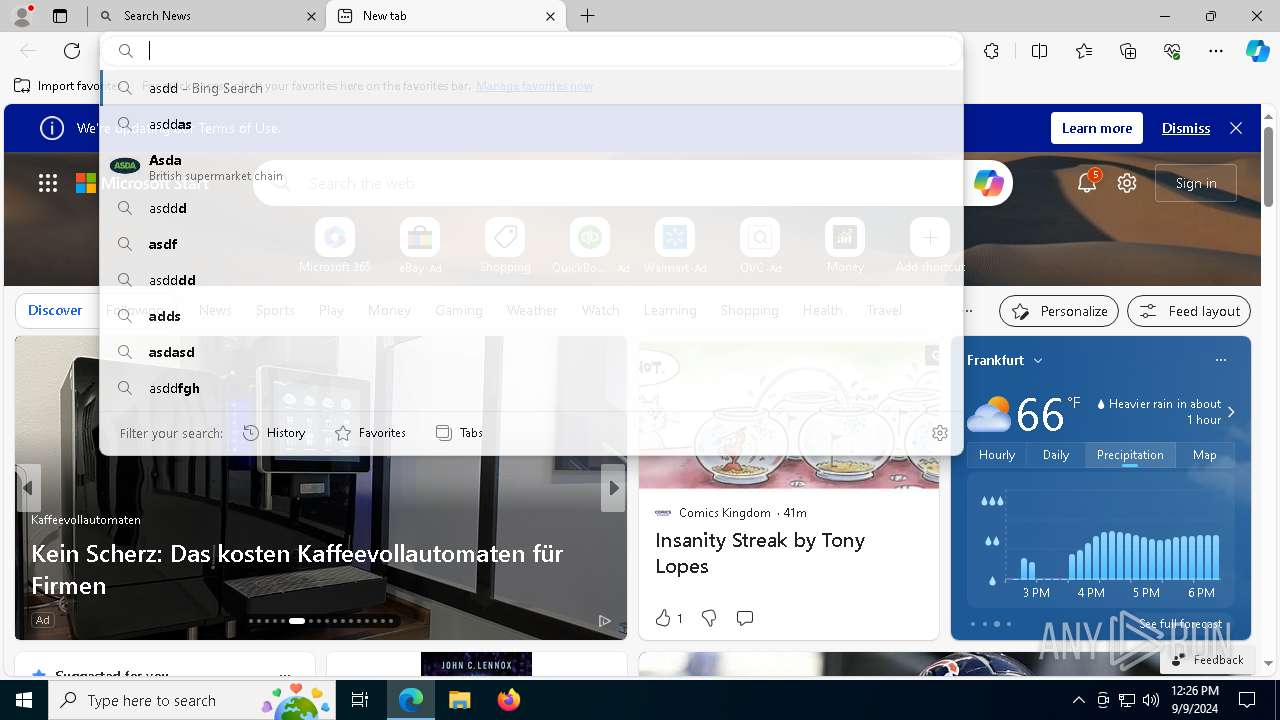Open Insanity Streak comic thumbnail

click(x=789, y=412)
